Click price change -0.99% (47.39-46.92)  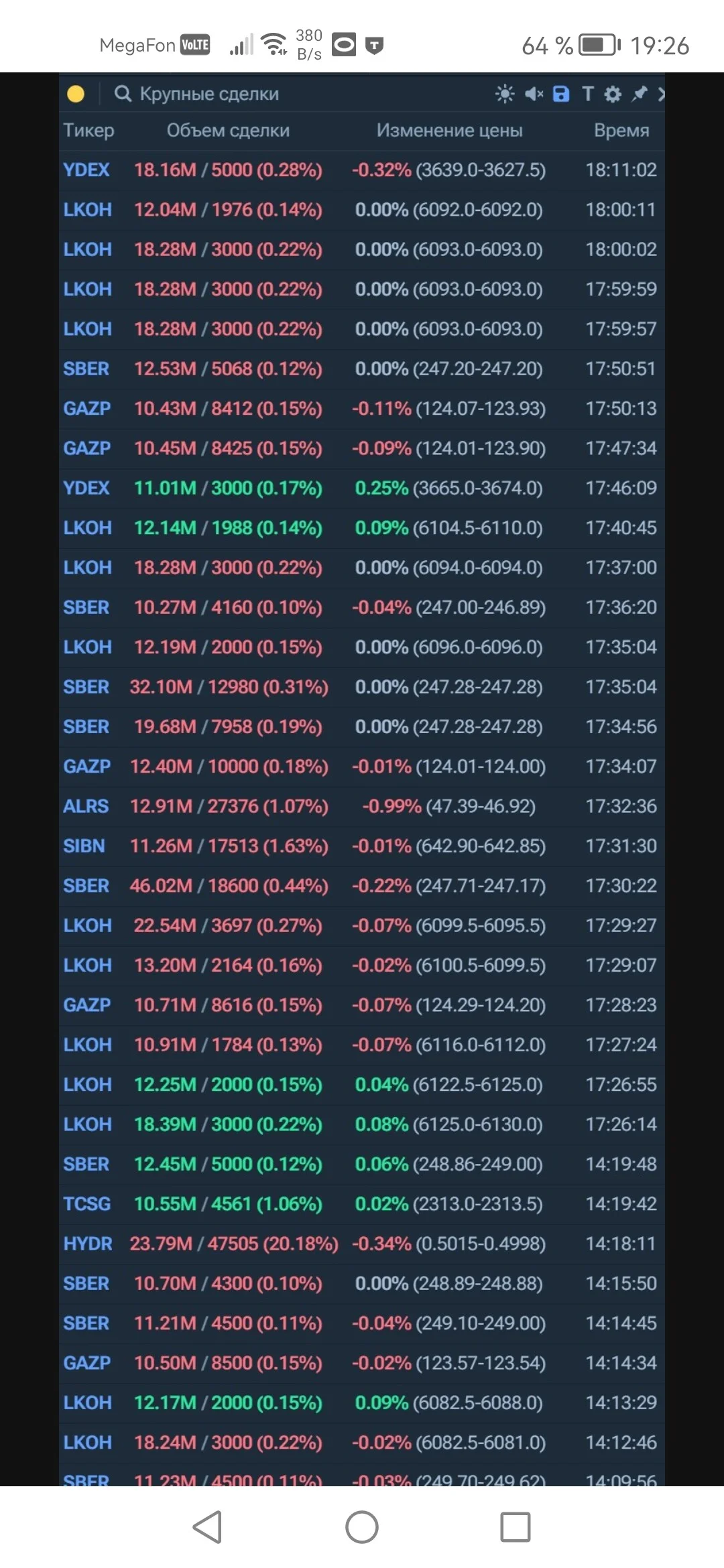coord(448,807)
